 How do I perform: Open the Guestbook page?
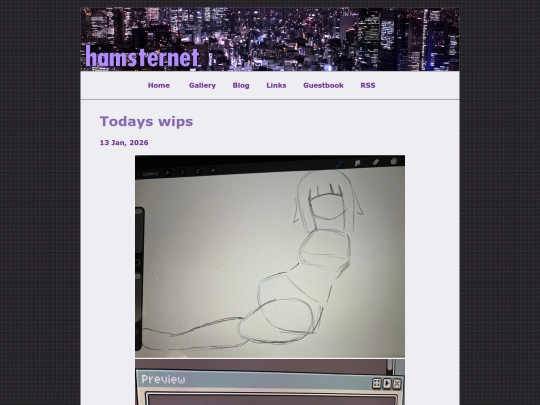(323, 85)
